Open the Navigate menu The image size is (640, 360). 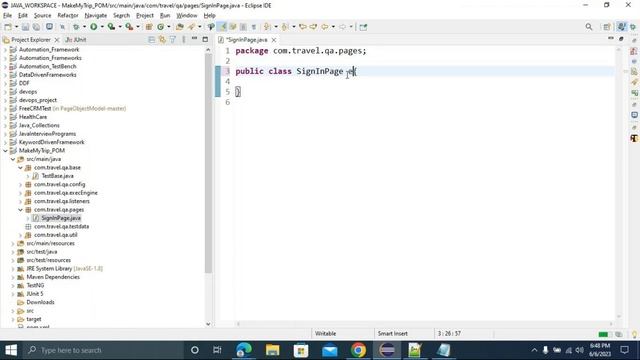[96, 16]
